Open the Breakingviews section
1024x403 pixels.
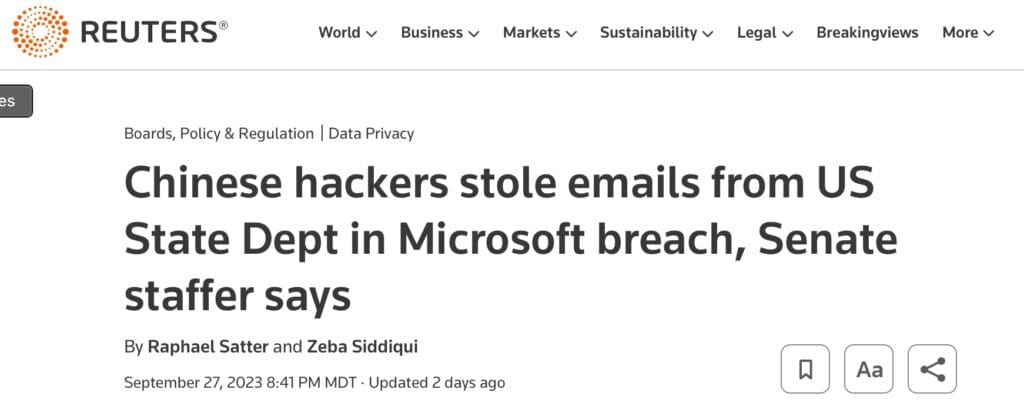tap(867, 33)
